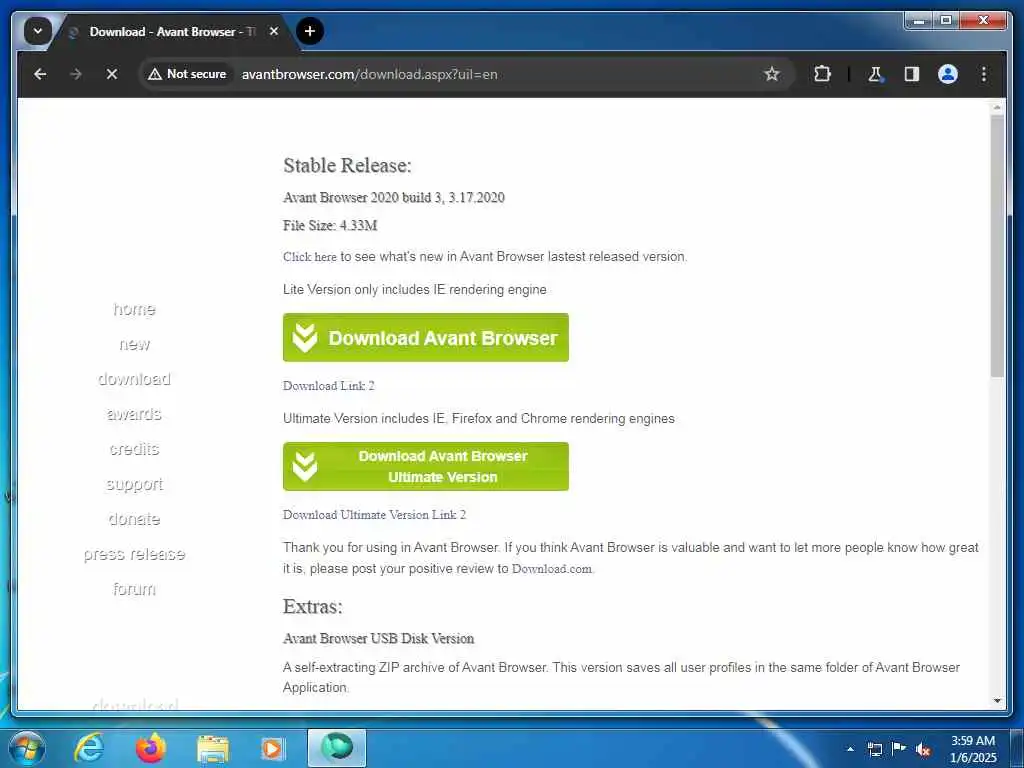Click the muted volume tray icon

[923, 750]
